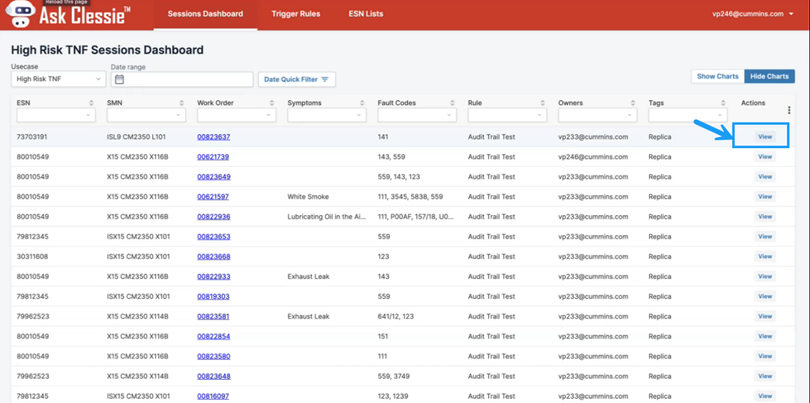This screenshot has width=810, height=403.
Task: Click the White Smoke symptom cell
Action: [308, 197]
